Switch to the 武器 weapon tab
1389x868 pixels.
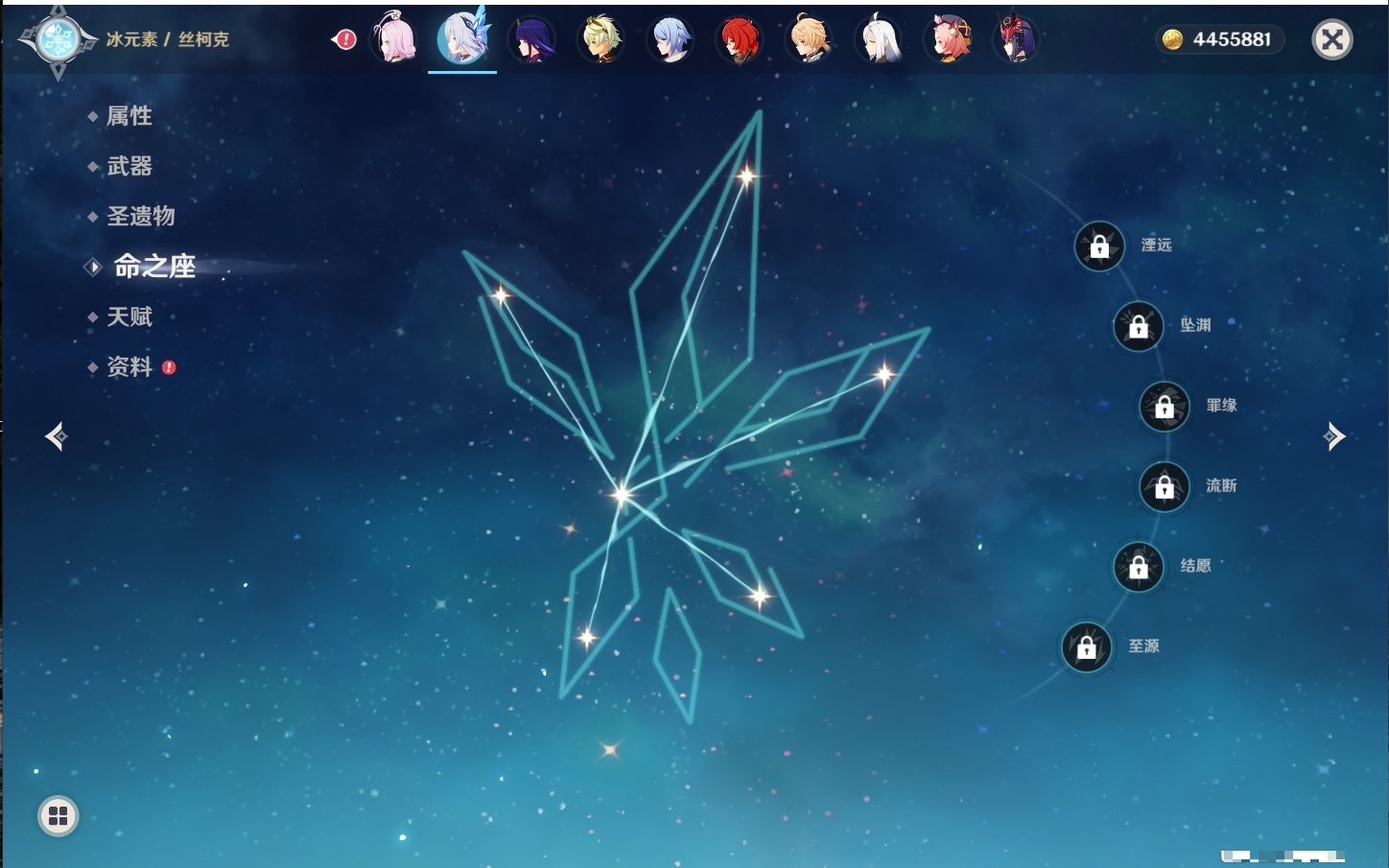pos(129,166)
